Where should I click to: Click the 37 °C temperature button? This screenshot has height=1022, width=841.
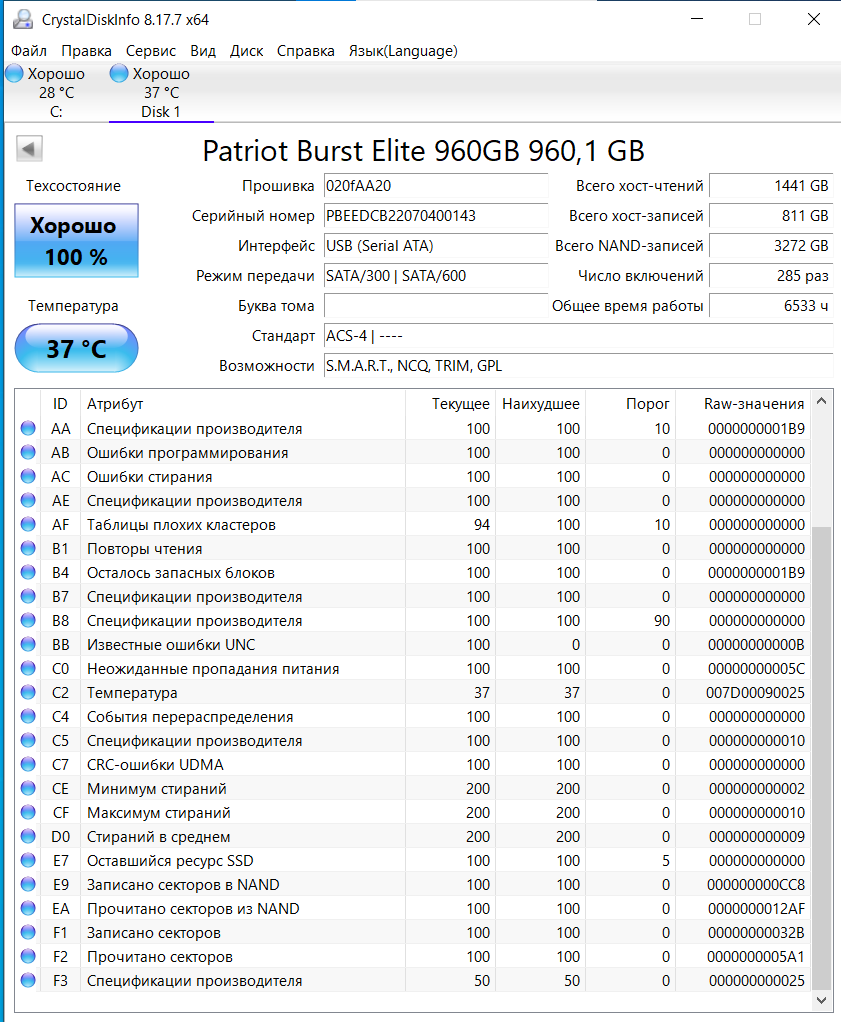(76, 349)
